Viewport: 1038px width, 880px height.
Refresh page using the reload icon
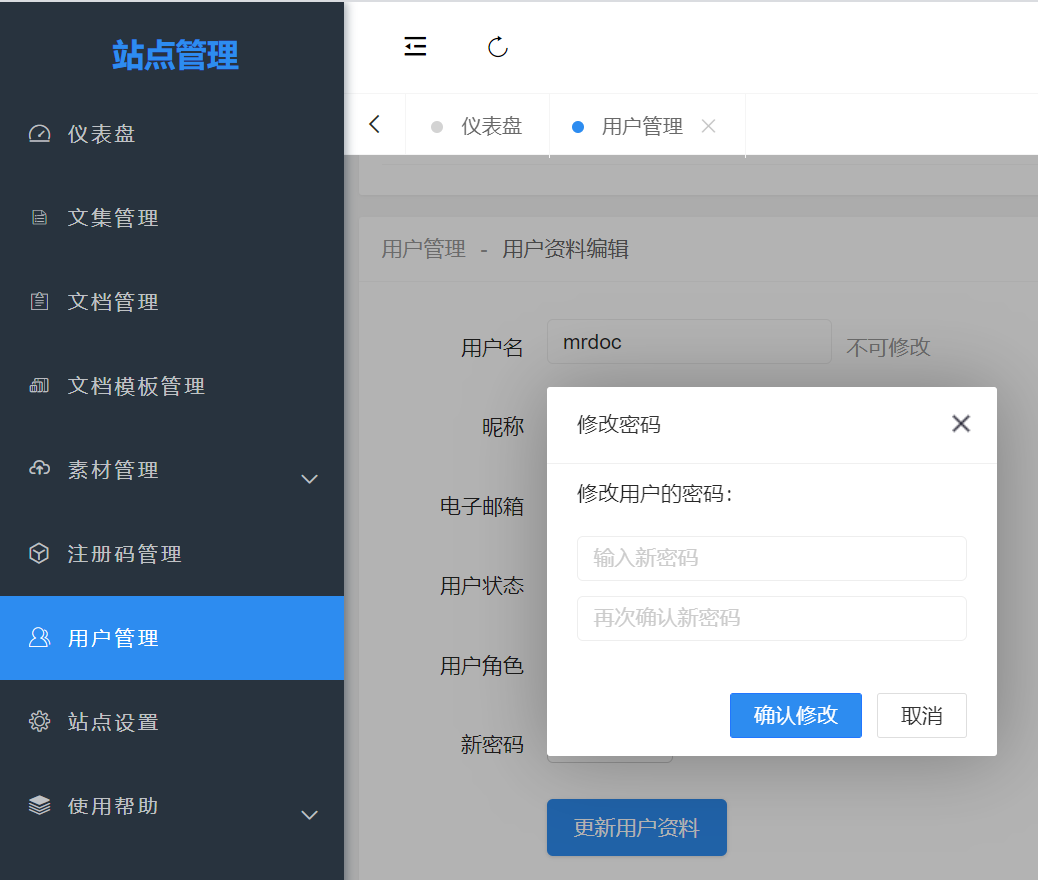(498, 47)
